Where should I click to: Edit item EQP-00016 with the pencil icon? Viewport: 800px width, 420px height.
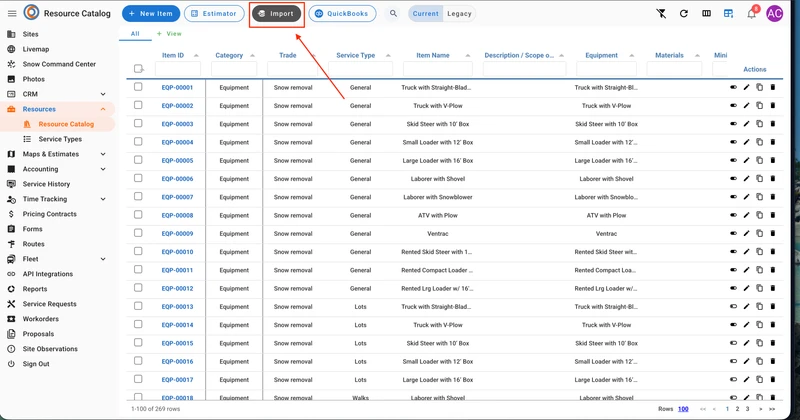[x=746, y=361]
